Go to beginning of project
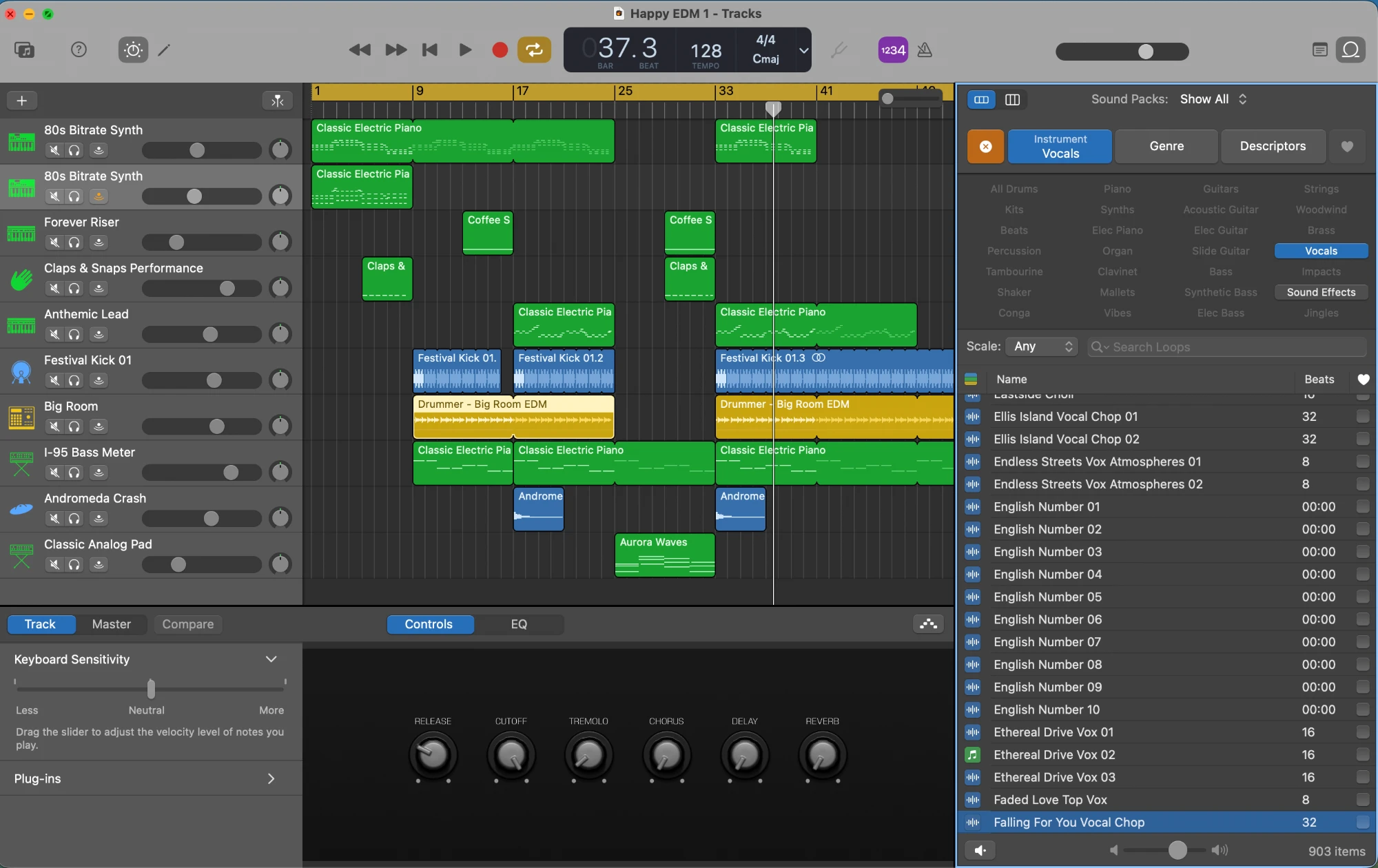1378x868 pixels. tap(430, 50)
